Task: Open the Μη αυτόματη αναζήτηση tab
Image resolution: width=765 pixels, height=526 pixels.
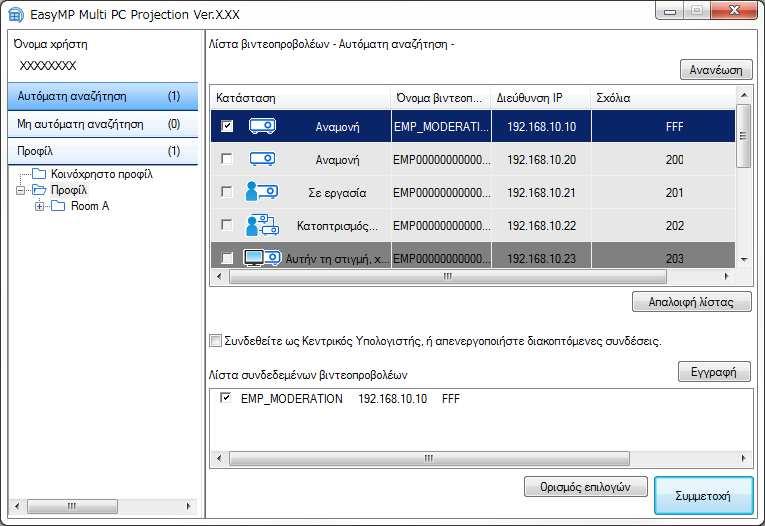Action: [103, 124]
